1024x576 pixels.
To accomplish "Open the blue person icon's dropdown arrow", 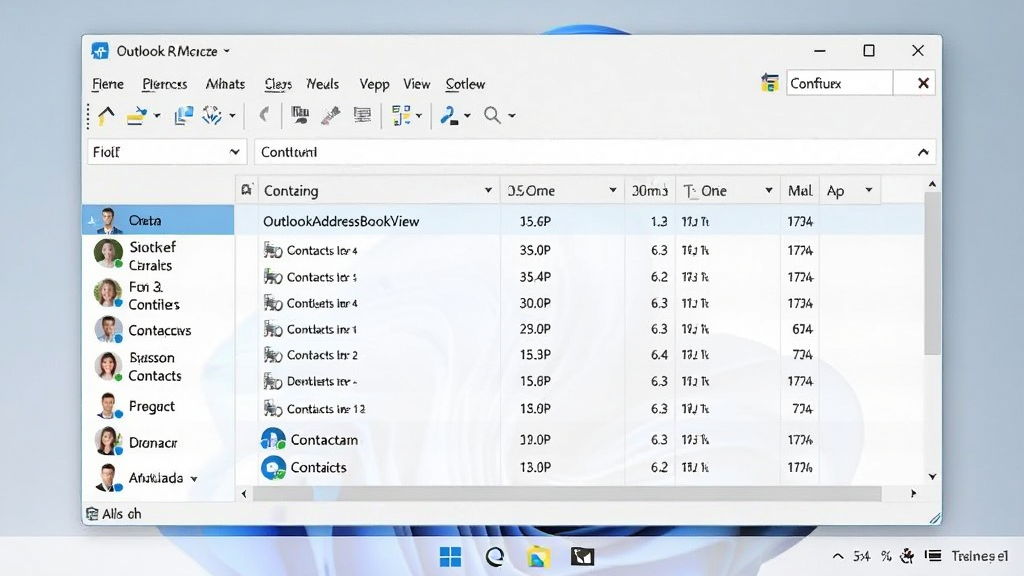I will click(x=467, y=116).
